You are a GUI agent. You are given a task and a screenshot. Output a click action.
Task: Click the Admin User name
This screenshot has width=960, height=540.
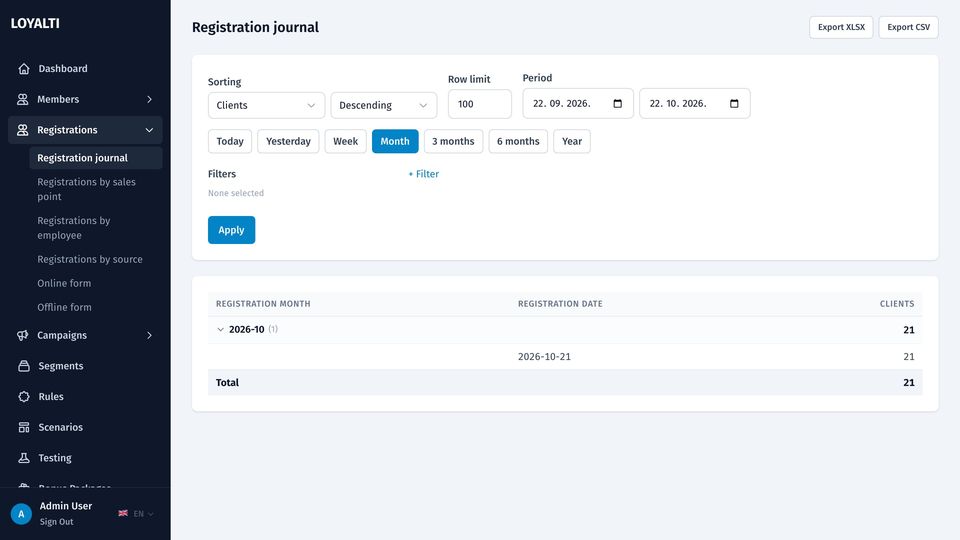point(66,506)
